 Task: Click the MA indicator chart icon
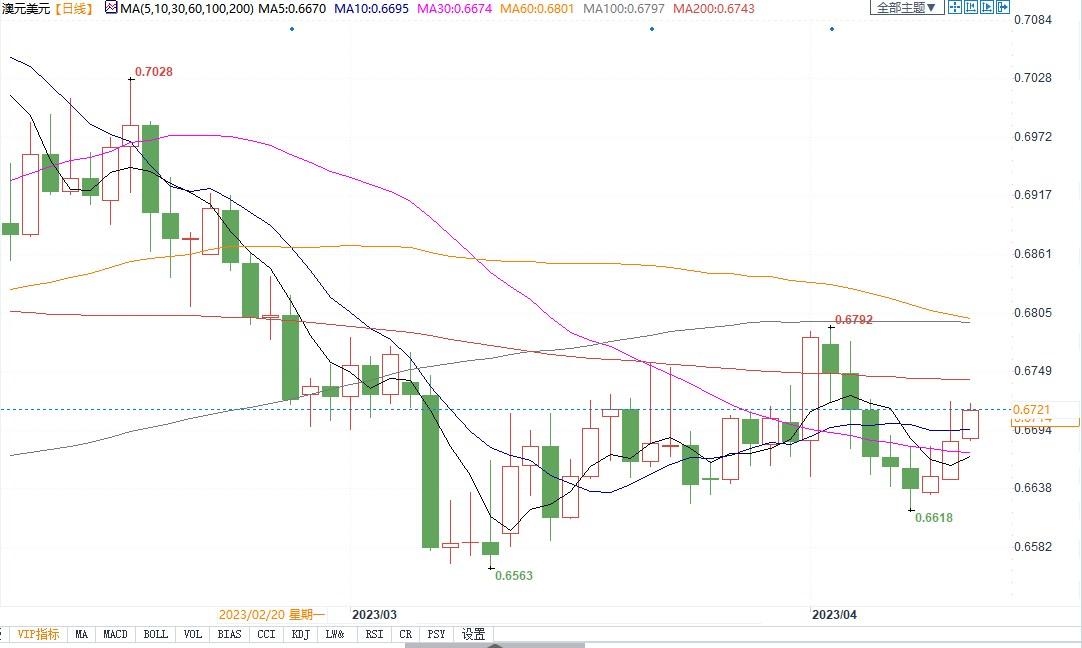tap(111, 8)
